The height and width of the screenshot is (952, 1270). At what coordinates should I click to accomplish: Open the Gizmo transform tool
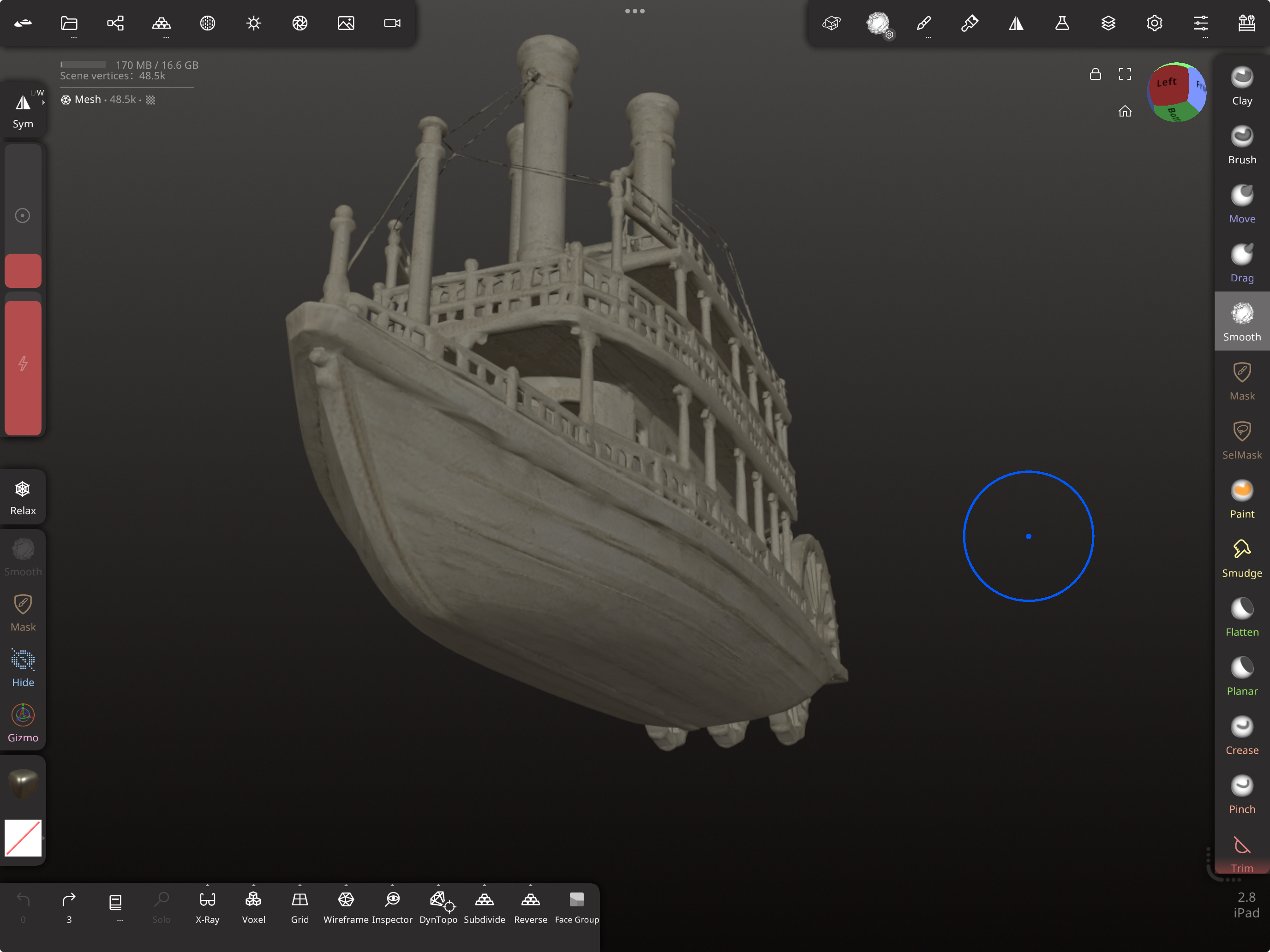[x=23, y=723]
